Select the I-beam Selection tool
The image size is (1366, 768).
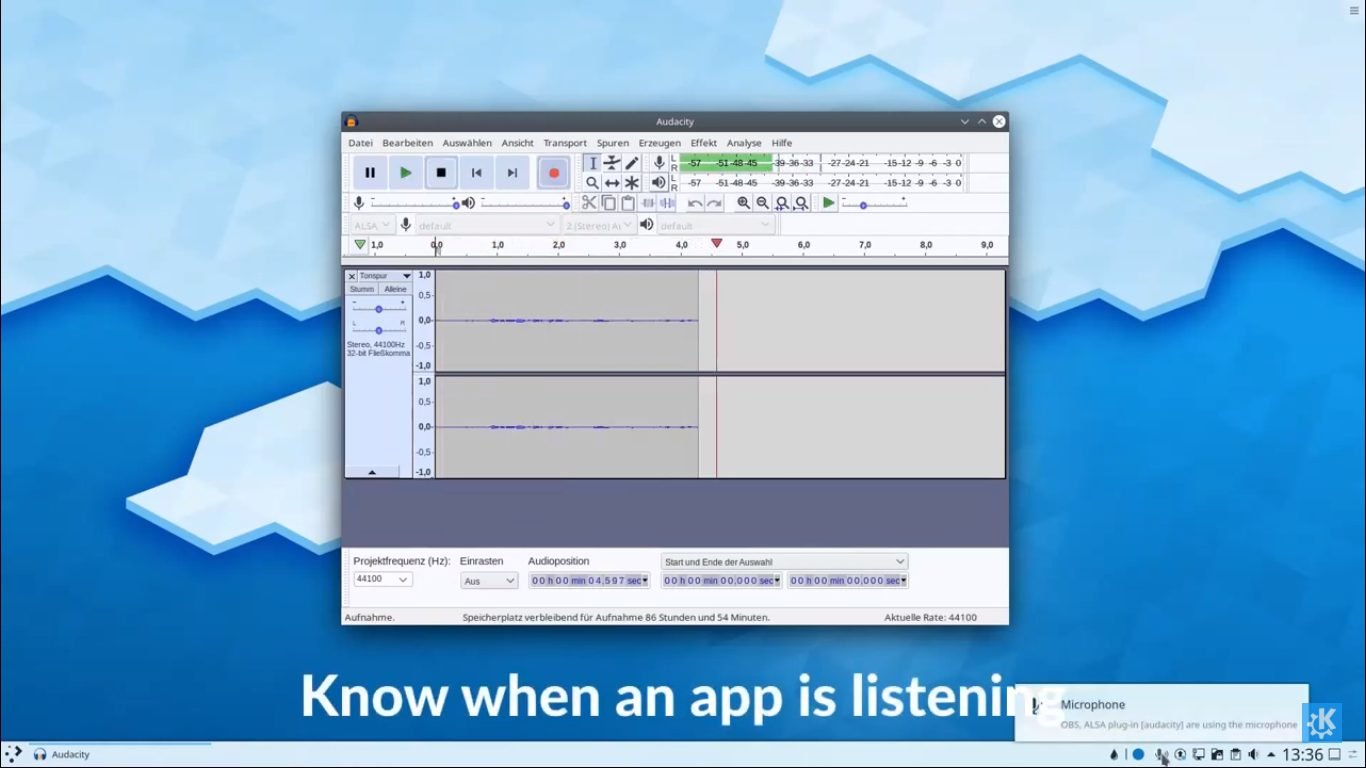(592, 163)
